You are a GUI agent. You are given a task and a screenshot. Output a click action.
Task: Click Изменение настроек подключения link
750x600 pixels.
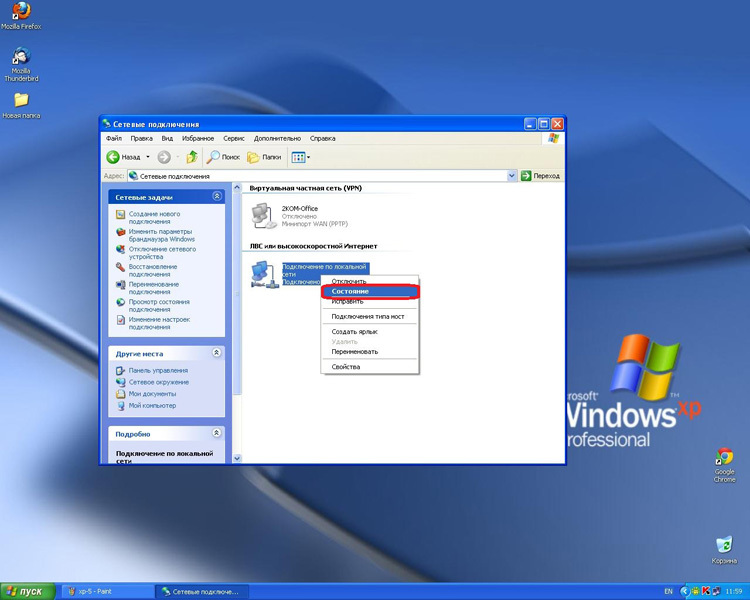[x=159, y=323]
